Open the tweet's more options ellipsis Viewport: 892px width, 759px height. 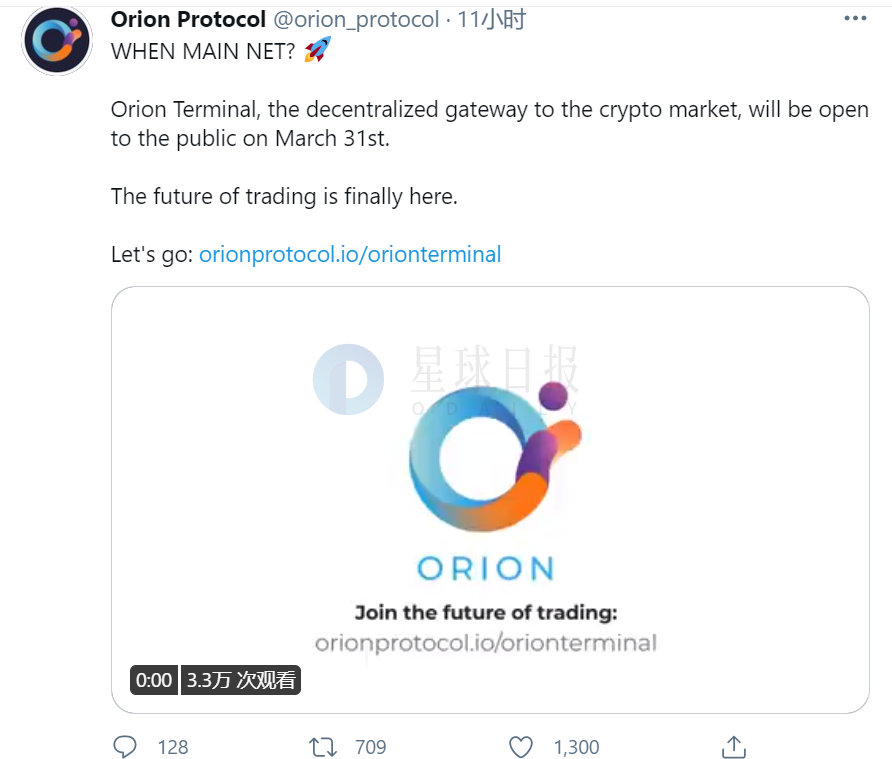[x=855, y=19]
